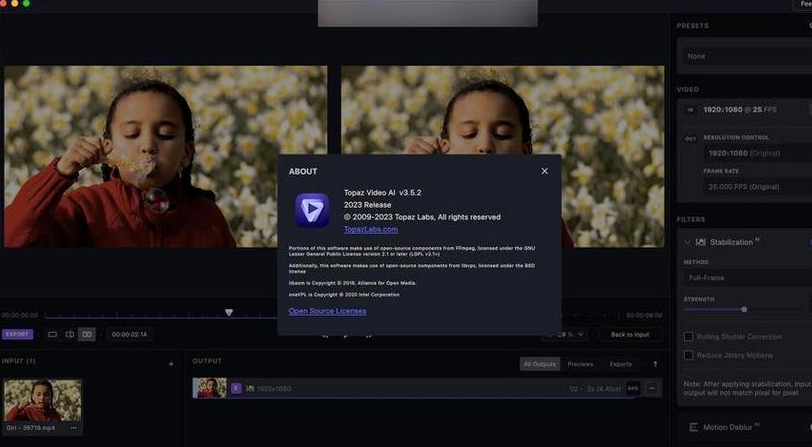The height and width of the screenshot is (447, 812).
Task: Click the 1920x1080 output row label
Action: pyautogui.click(x=275, y=388)
